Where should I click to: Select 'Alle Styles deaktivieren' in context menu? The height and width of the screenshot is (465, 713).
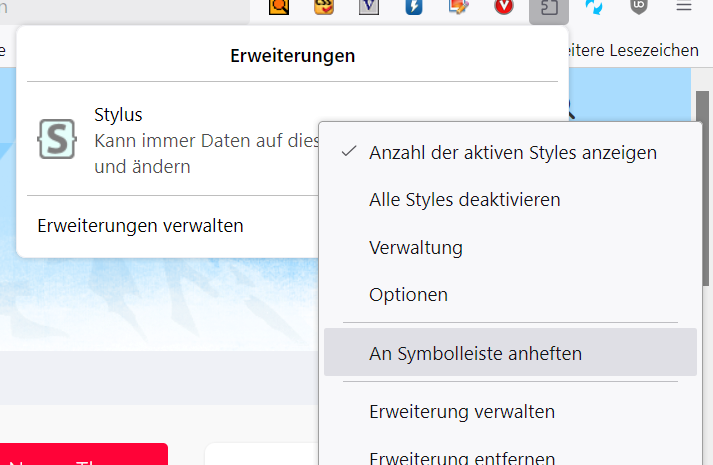(464, 200)
